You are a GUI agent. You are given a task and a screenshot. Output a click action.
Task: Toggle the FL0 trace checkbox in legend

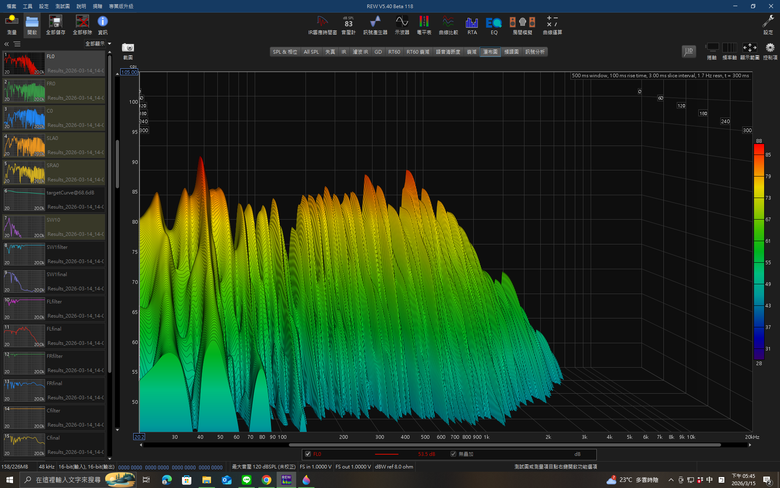[306, 454]
